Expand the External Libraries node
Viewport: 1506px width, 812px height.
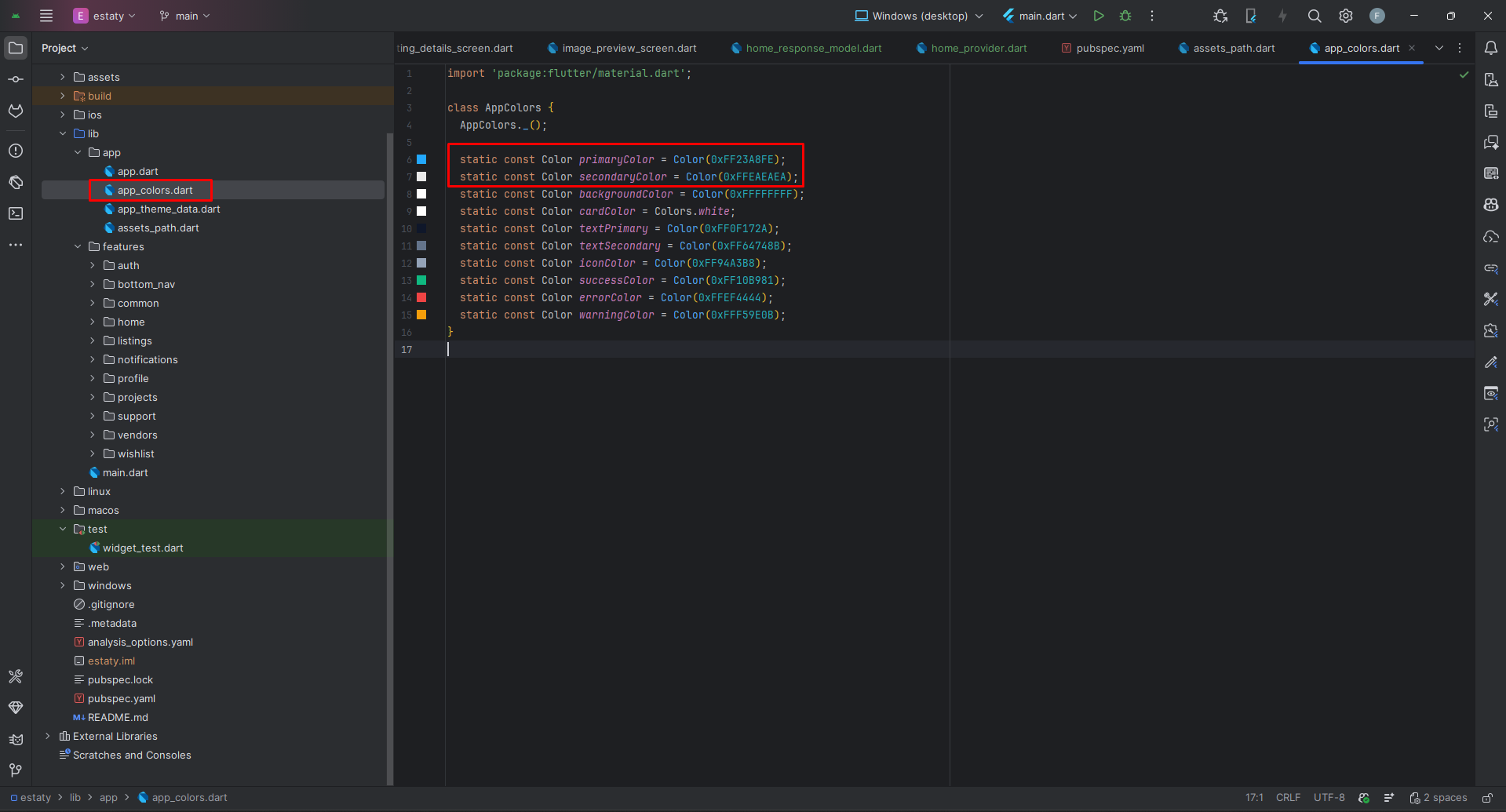pos(48,736)
